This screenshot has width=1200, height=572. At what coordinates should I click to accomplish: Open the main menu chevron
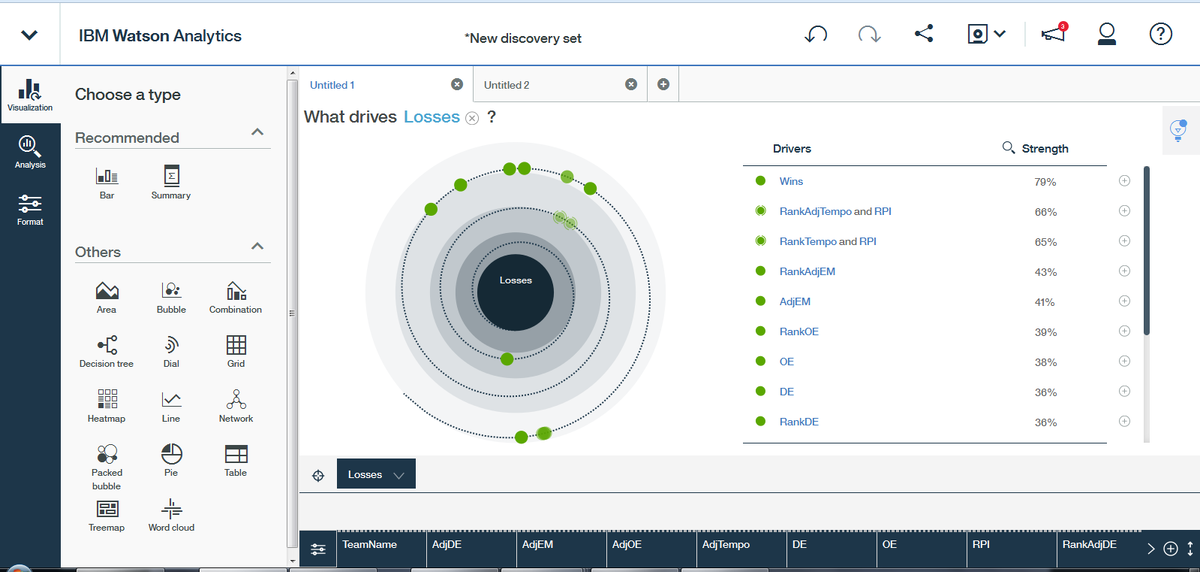[29, 35]
